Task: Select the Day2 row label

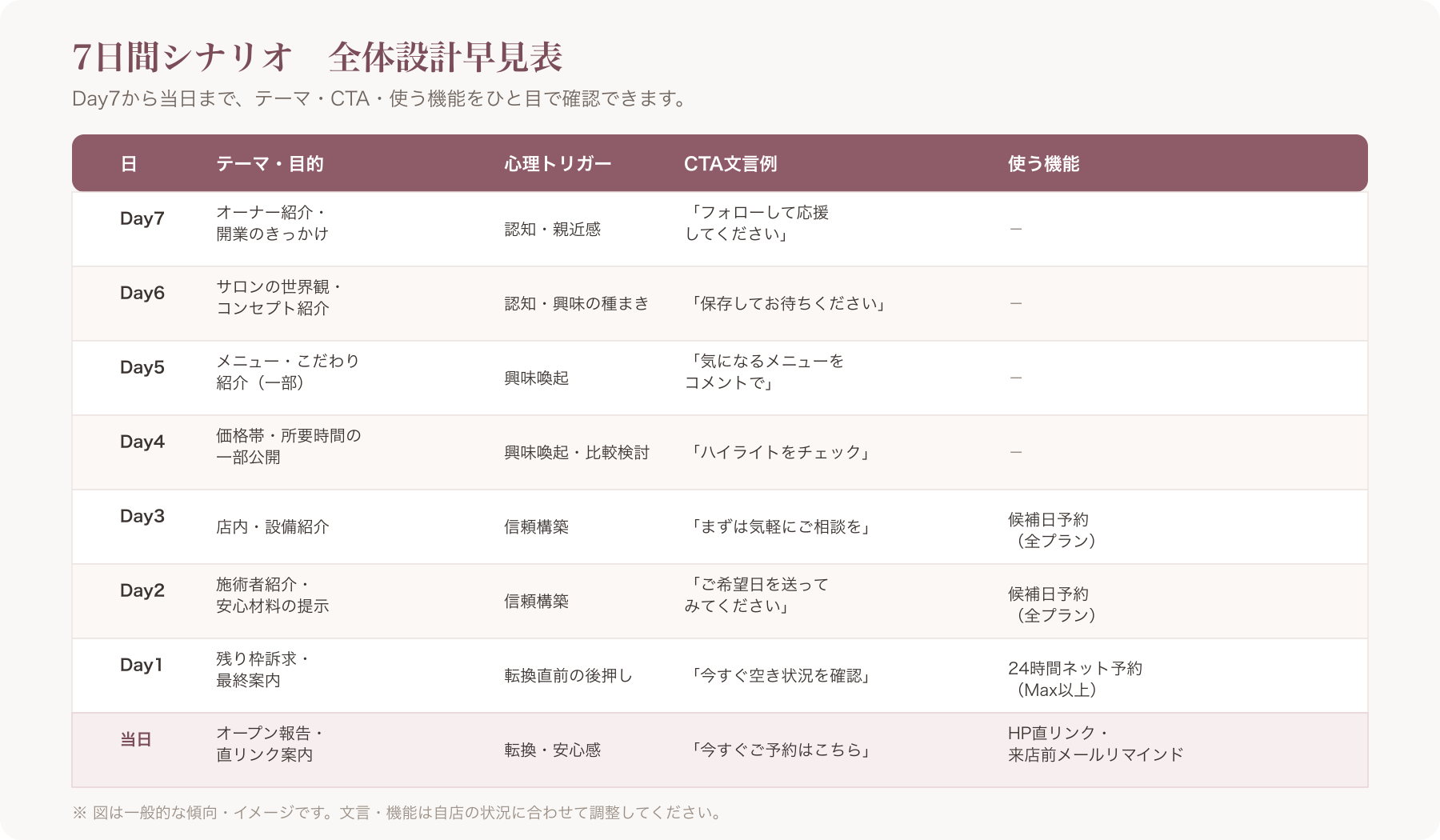Action: 142,590
